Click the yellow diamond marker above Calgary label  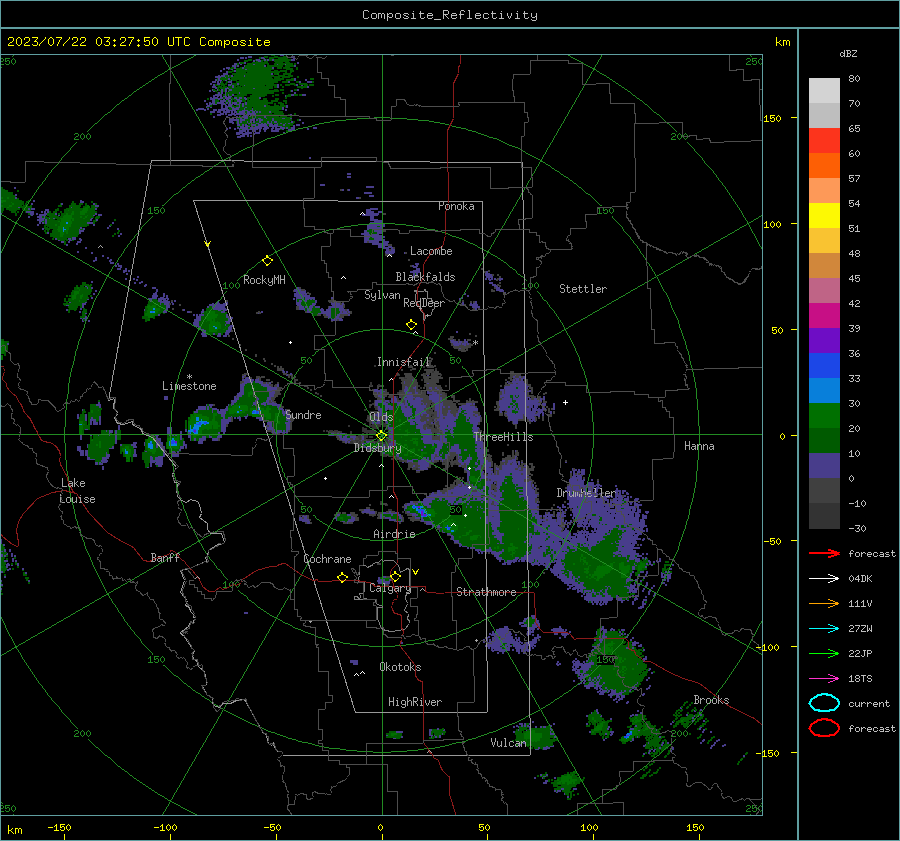pos(395,576)
